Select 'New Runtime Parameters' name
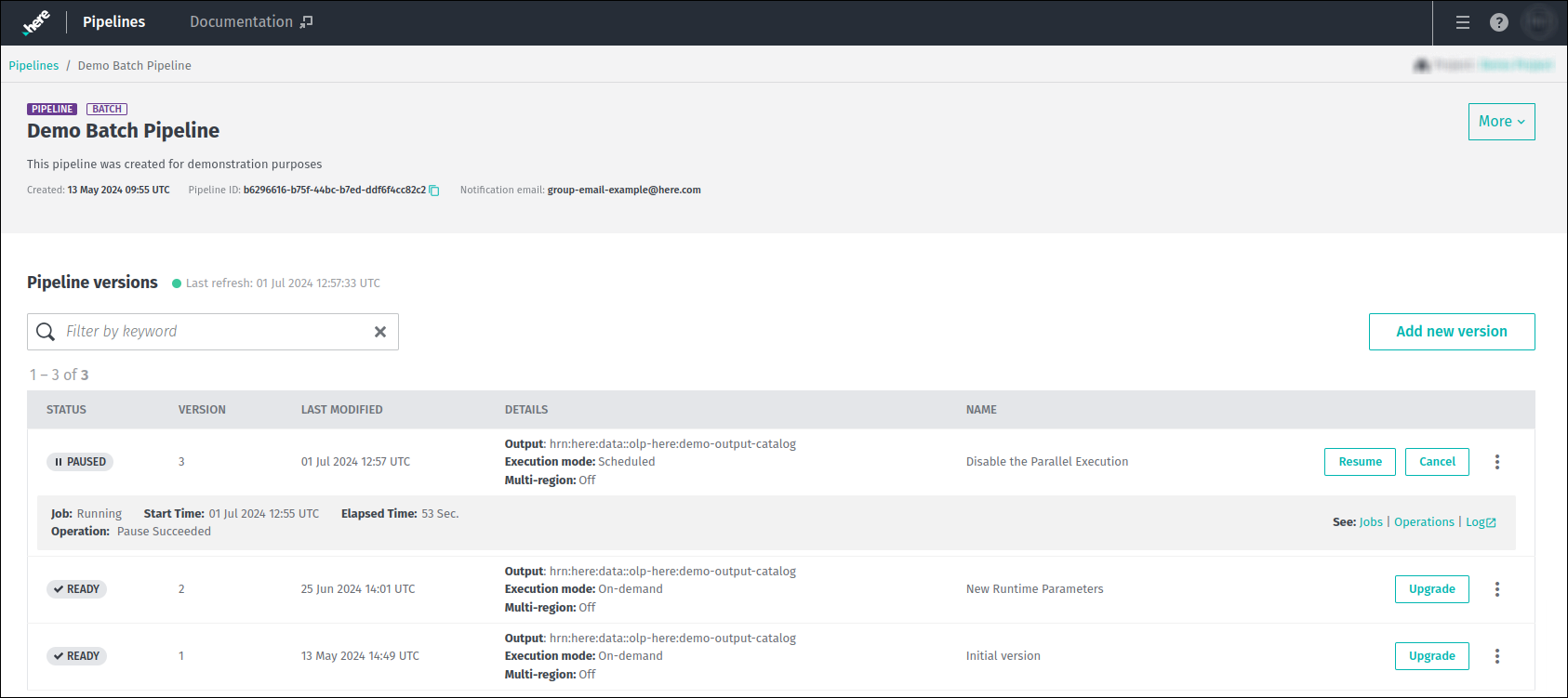This screenshot has width=1568, height=698. point(1034,589)
